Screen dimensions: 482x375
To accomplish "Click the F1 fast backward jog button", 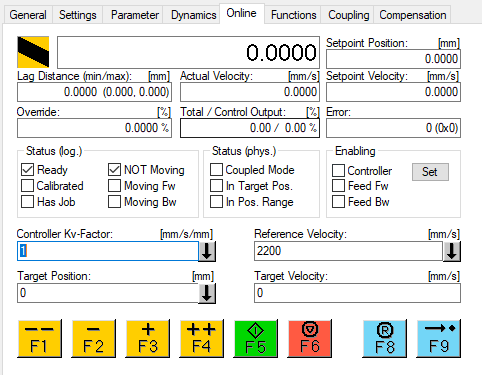I will pos(39,338).
